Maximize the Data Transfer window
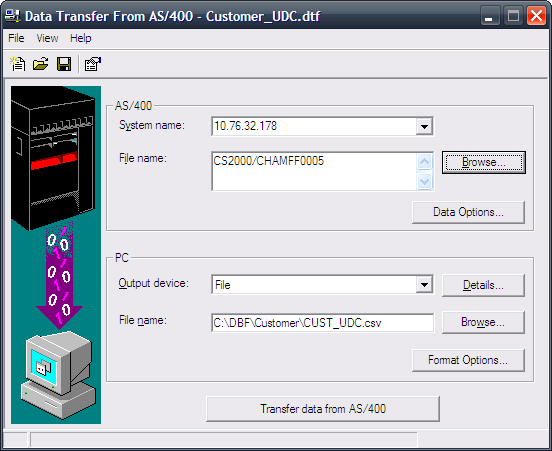This screenshot has width=552, height=451. [x=513, y=16]
